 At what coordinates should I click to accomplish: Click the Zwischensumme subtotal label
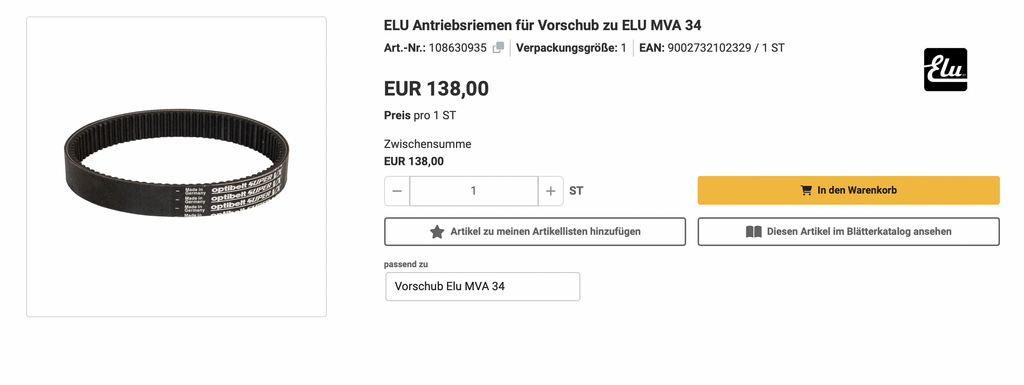pyautogui.click(x=427, y=144)
